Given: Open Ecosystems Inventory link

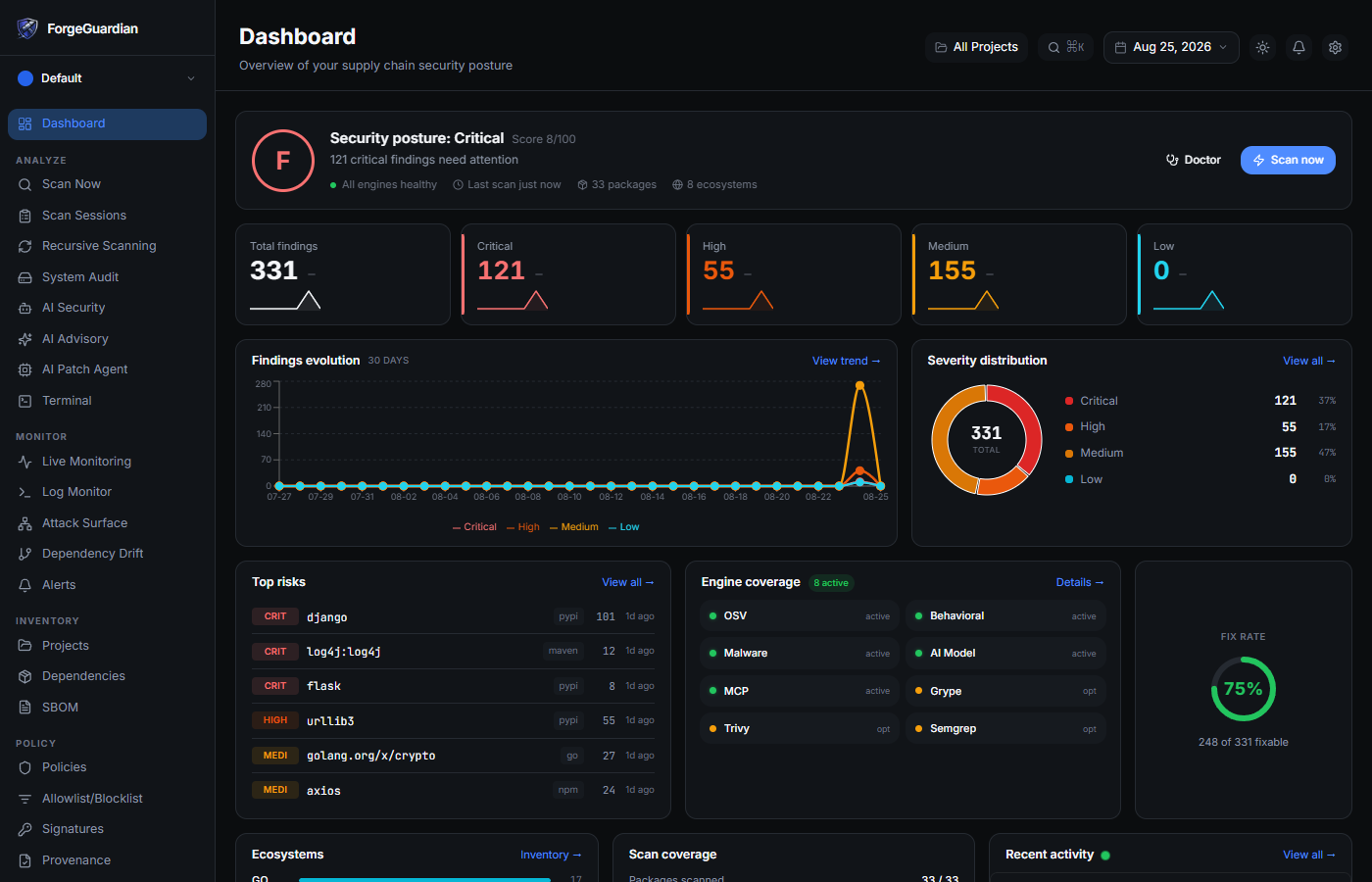Looking at the screenshot, I should coord(551,855).
